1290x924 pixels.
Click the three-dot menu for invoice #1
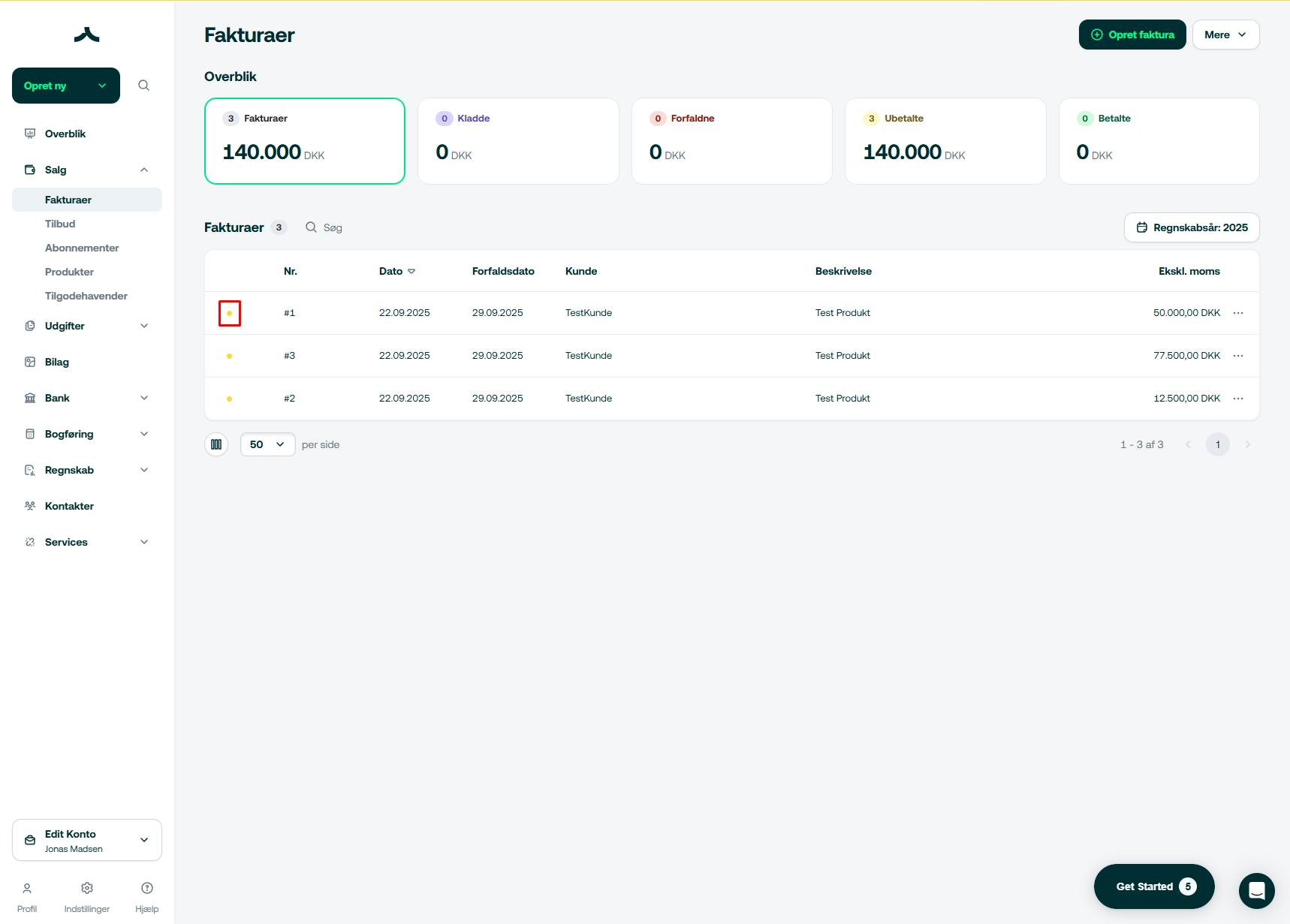pyautogui.click(x=1238, y=313)
